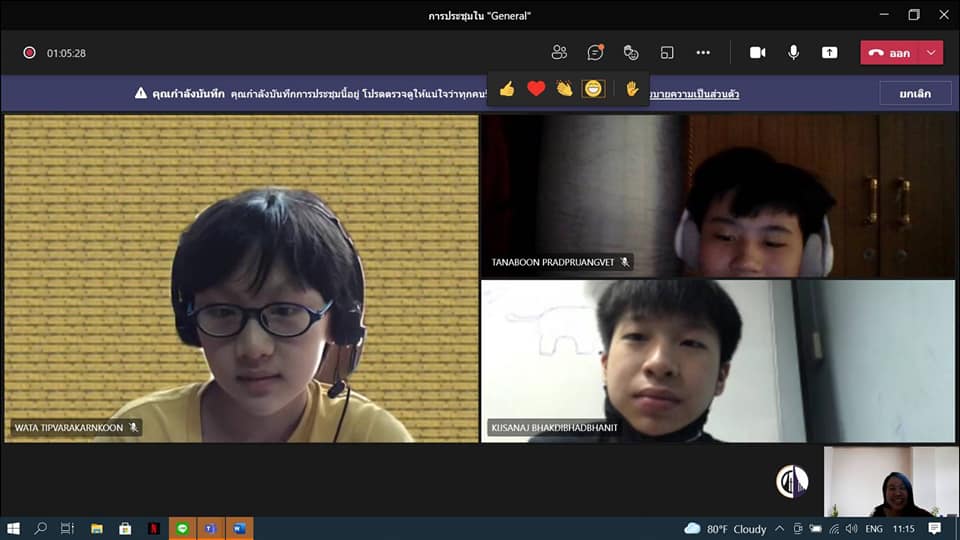Image resolution: width=960 pixels, height=540 pixels.
Task: Open the breakout rooms panel
Action: (x=667, y=53)
